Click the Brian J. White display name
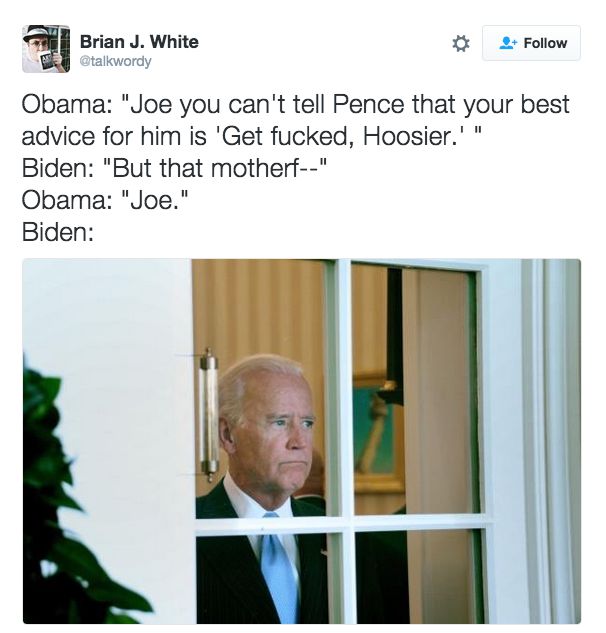This screenshot has height=633, width=606. click(139, 42)
